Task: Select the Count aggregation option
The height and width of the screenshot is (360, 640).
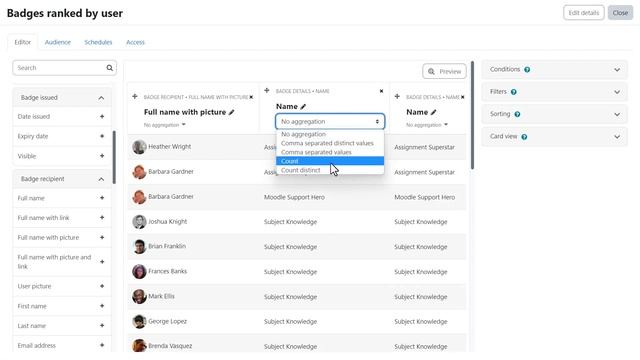Action: pyautogui.click(x=330, y=161)
